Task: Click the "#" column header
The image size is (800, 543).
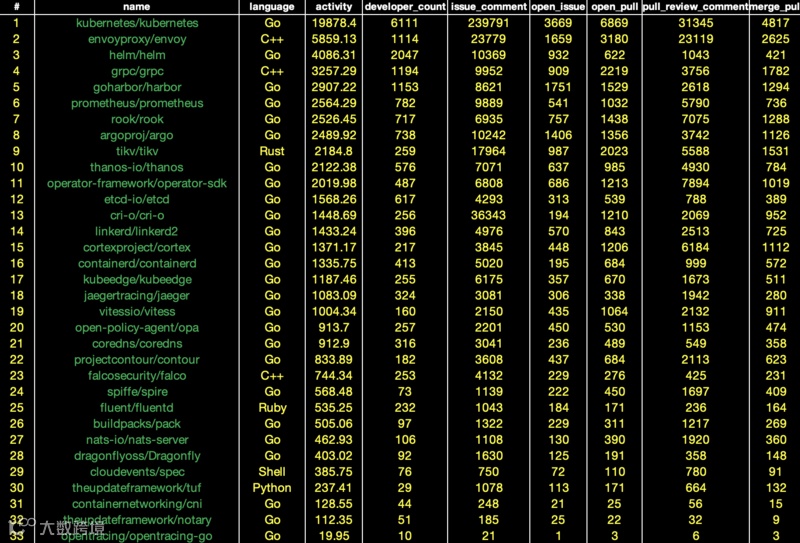Action: pos(16,7)
